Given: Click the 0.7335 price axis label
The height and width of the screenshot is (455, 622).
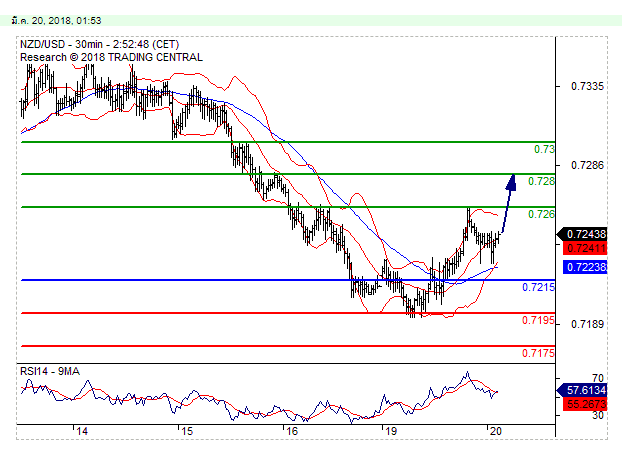Looking at the screenshot, I should click(x=587, y=86).
